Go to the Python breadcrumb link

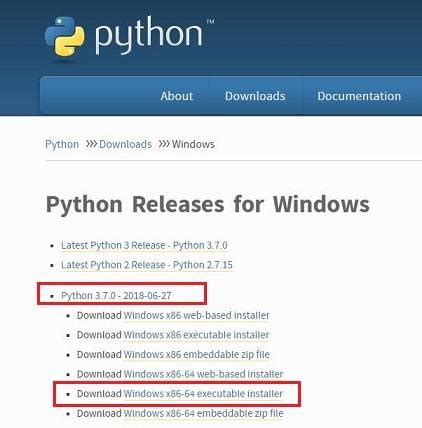[62, 144]
